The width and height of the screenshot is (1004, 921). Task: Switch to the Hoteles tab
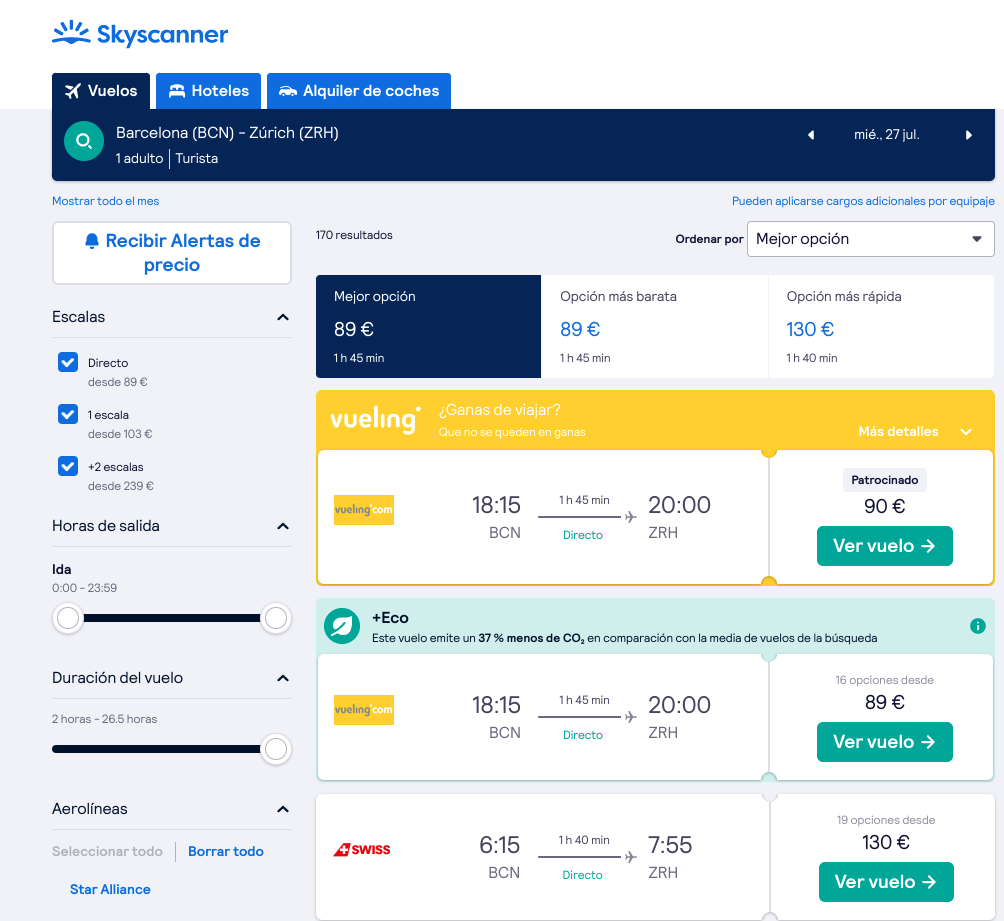(208, 91)
